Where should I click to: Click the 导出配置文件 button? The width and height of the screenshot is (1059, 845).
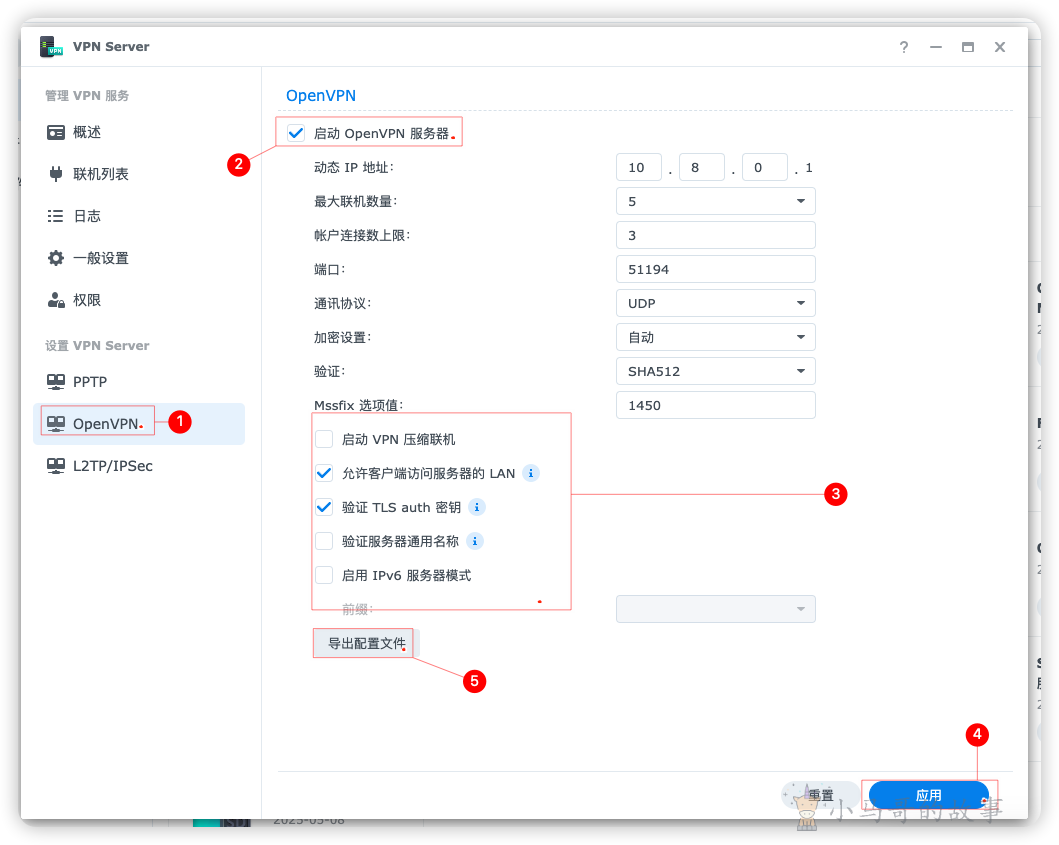(367, 643)
